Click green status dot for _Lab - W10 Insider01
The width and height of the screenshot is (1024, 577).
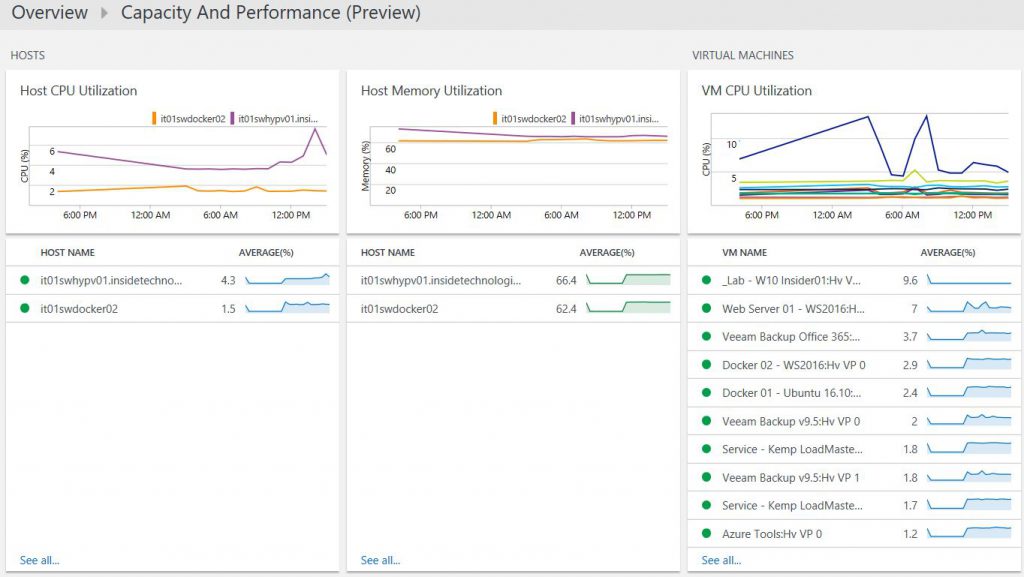pyautogui.click(x=706, y=280)
